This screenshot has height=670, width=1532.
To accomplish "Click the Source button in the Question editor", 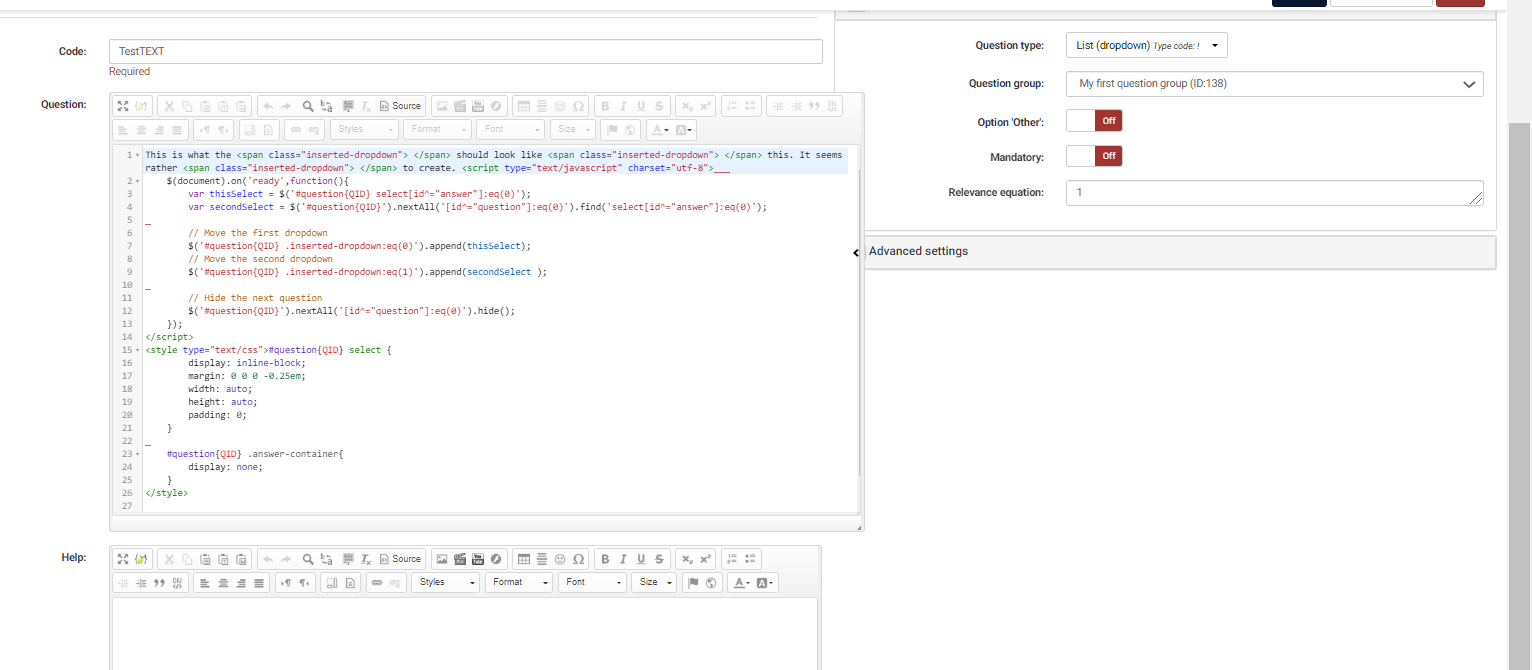I will coord(400,106).
